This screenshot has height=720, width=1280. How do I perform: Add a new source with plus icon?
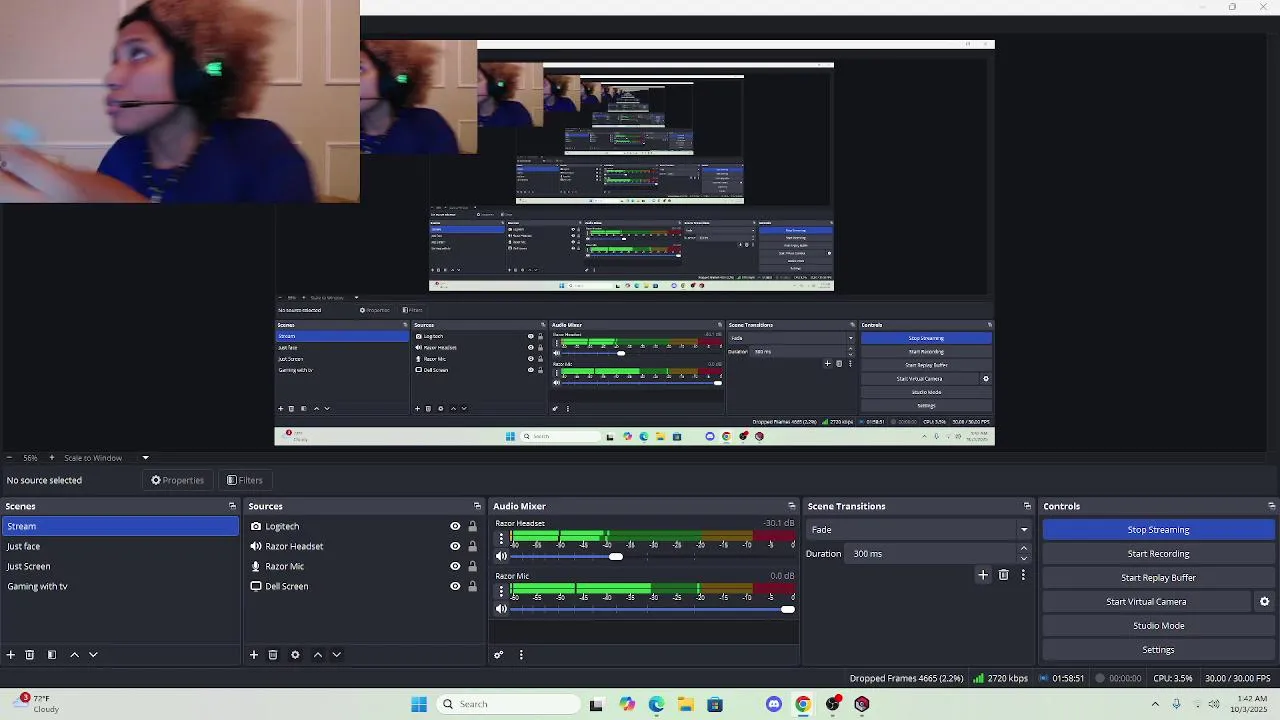pyautogui.click(x=254, y=655)
